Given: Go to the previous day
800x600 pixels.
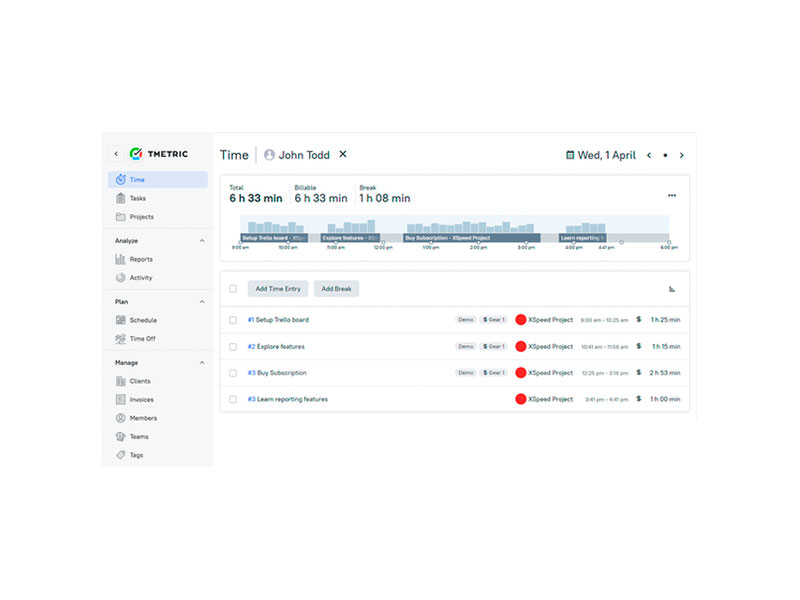Looking at the screenshot, I should tap(649, 155).
